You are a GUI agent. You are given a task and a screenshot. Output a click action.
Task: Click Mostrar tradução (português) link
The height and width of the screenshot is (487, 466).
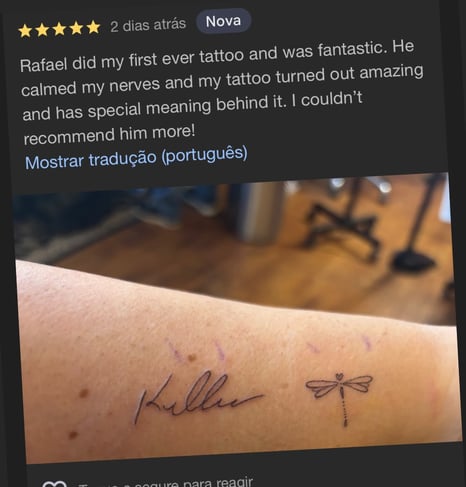[136, 158]
